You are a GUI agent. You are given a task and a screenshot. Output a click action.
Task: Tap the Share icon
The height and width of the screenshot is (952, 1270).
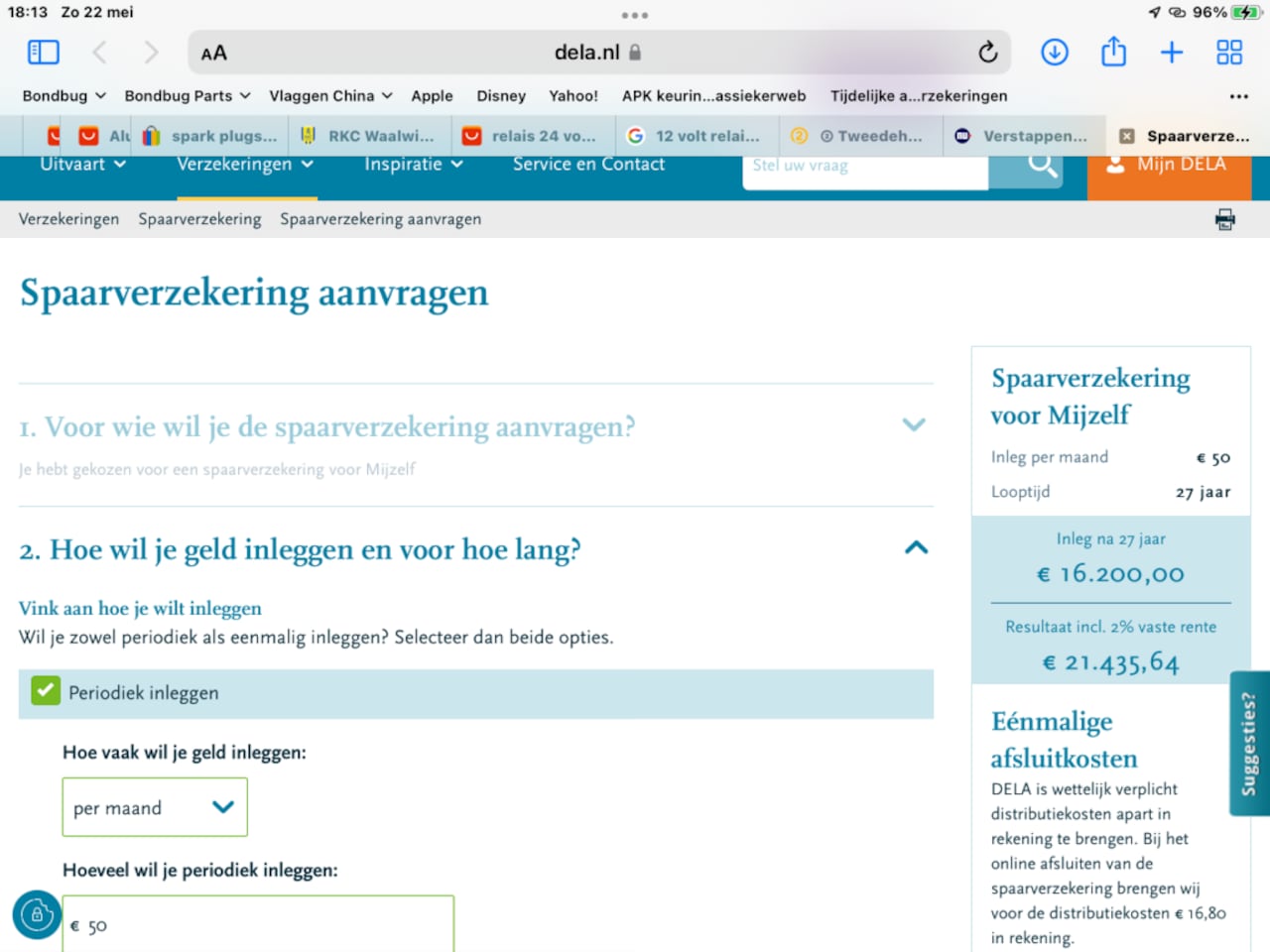pyautogui.click(x=1113, y=53)
